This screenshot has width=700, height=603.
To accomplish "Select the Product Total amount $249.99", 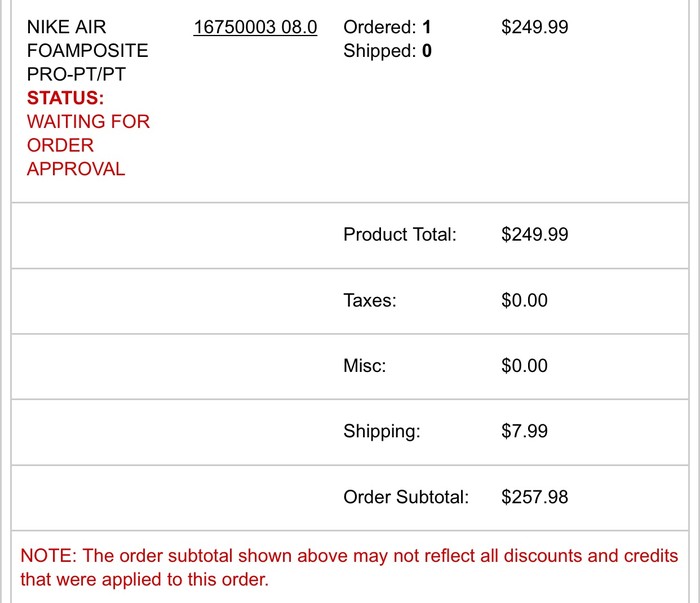I will [534, 235].
